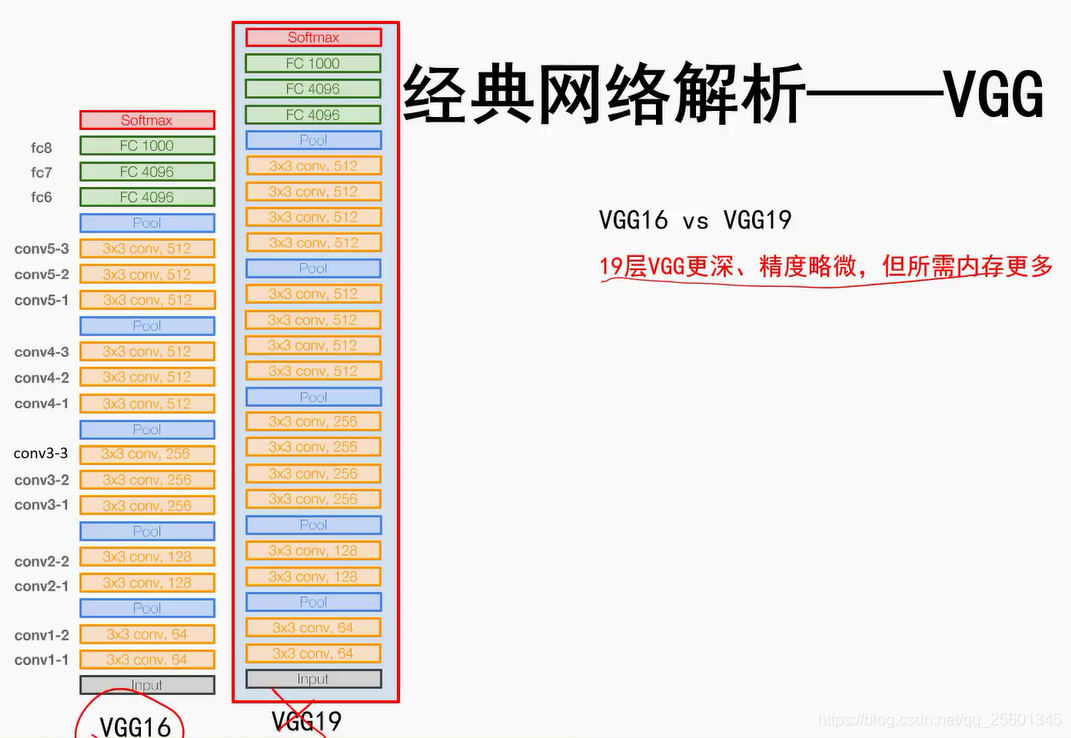Click the conv2-2 label
Screen dimensions: 1071x738
tap(42, 561)
